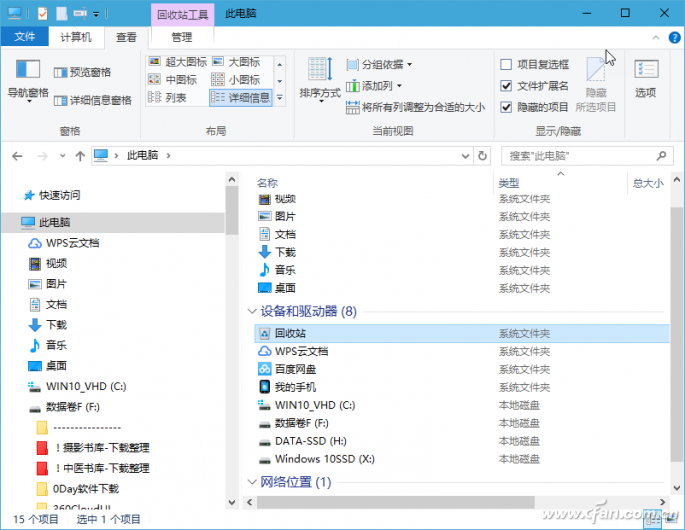
Task: Toggle the Preview pane (预览窗格)
Action: click(82, 72)
